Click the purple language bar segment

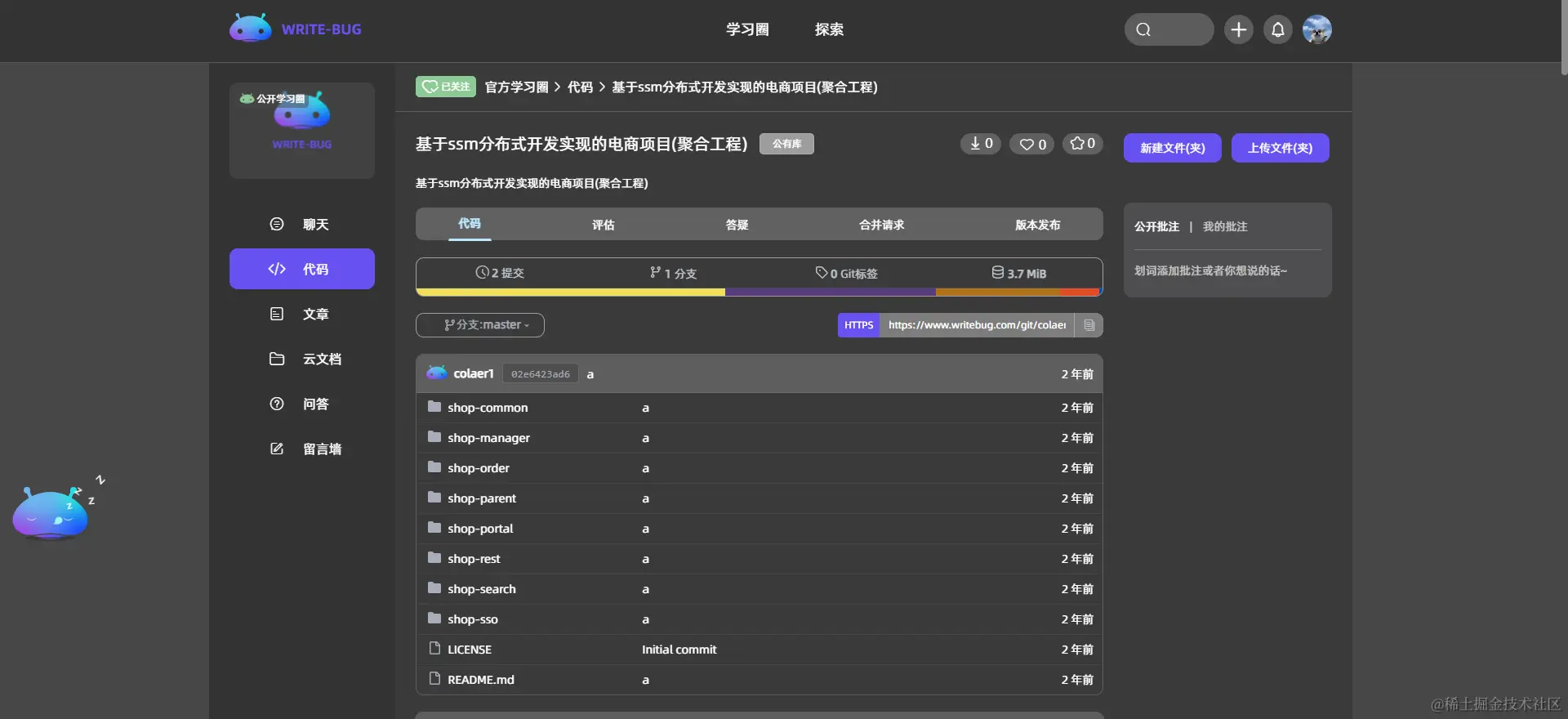pyautogui.click(x=831, y=292)
